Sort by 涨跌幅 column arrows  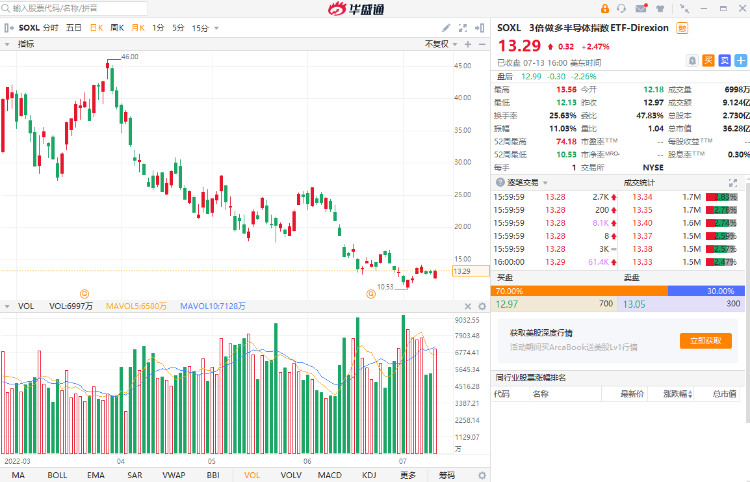point(690,394)
